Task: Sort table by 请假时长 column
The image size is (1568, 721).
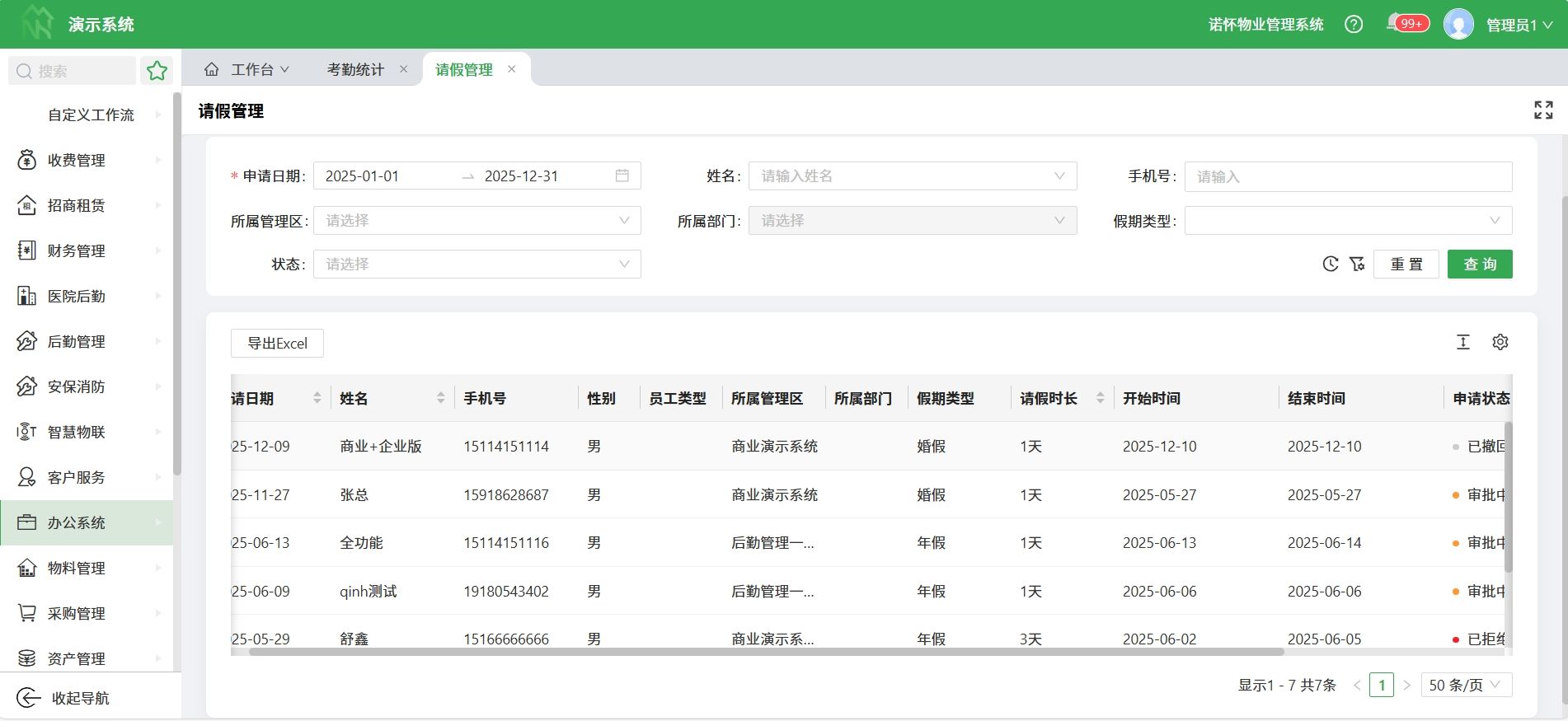Action: point(1100,399)
